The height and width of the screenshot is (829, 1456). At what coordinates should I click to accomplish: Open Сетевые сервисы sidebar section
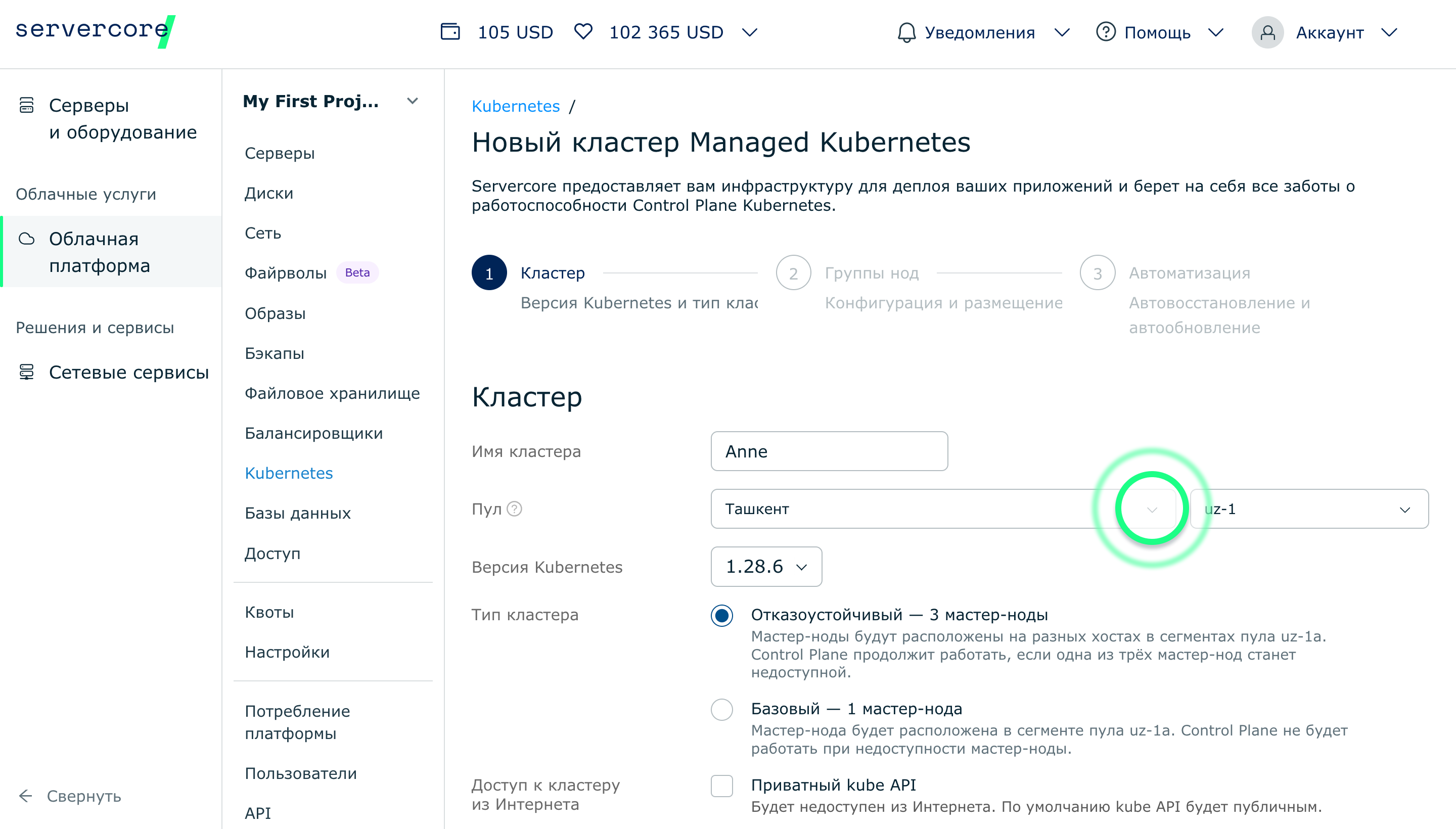129,373
